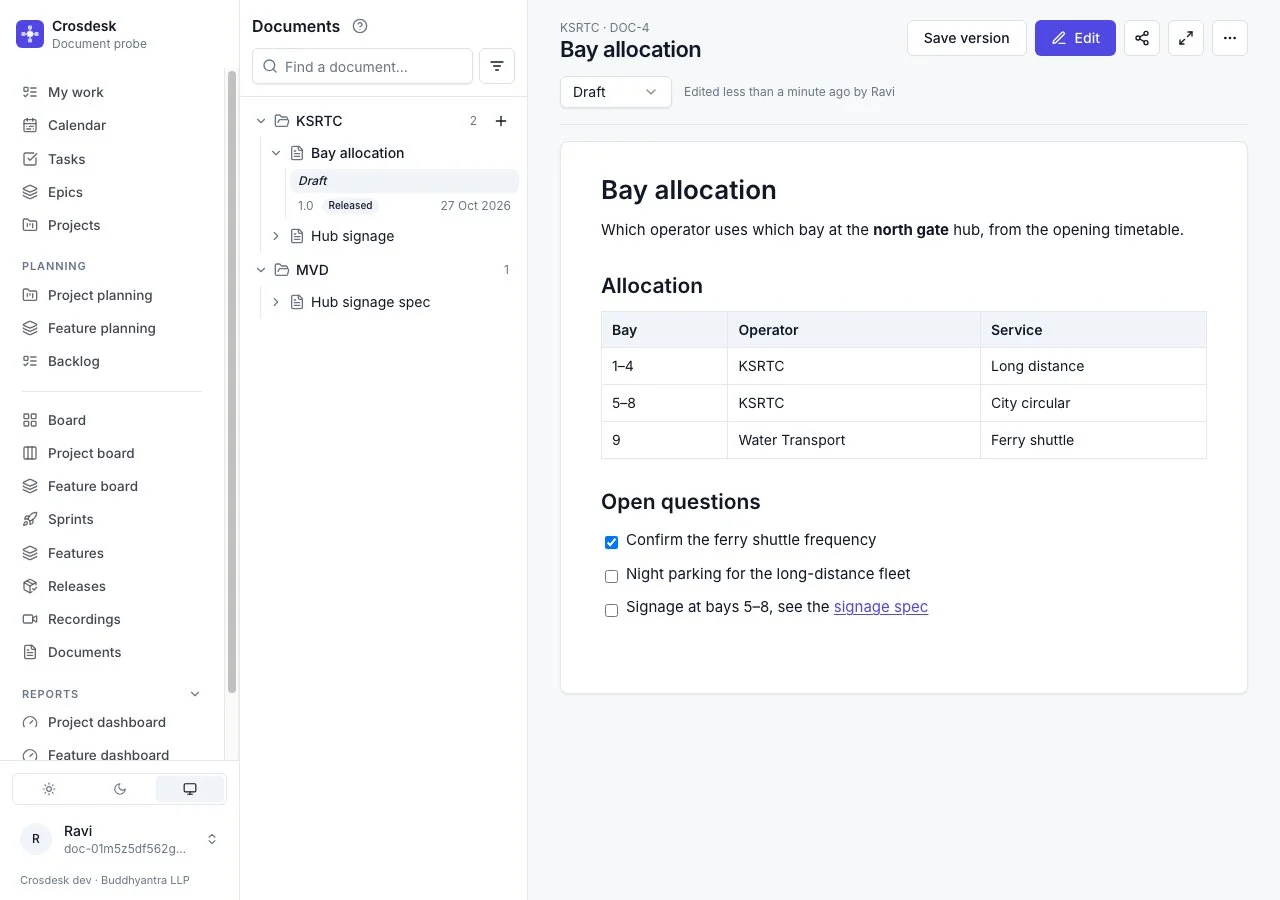Open Calendar via its calendar icon

30,125
